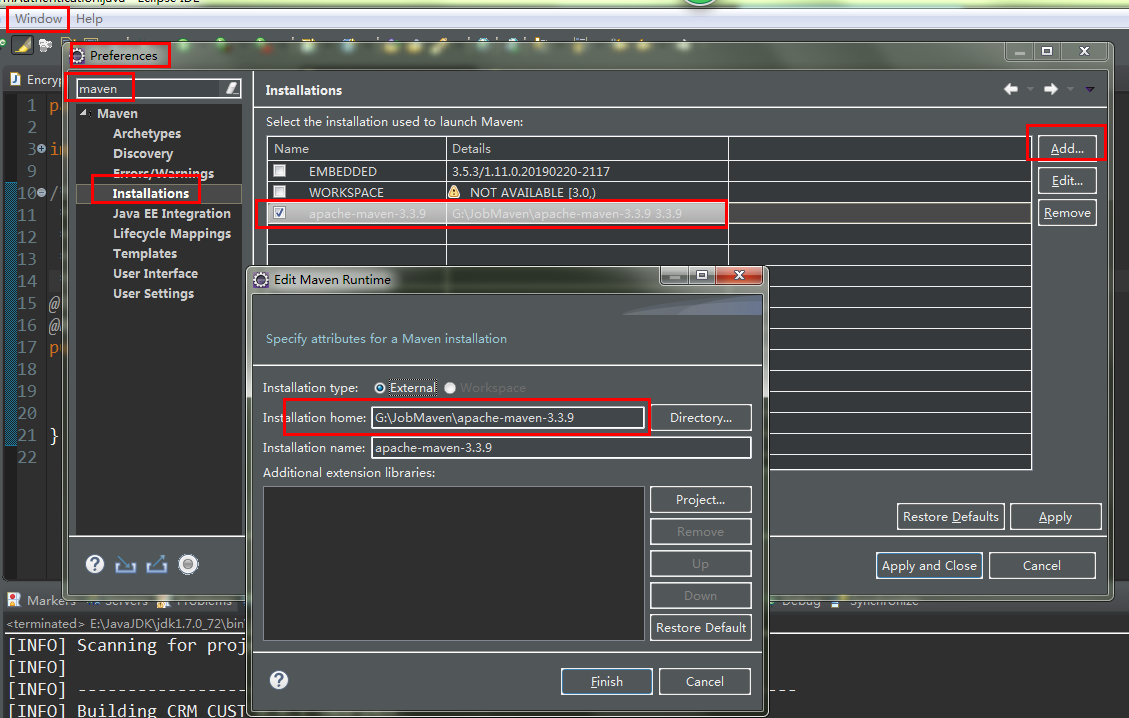The width and height of the screenshot is (1129, 718).
Task: Click Restore Defaults in Preferences
Action: pyautogui.click(x=950, y=516)
